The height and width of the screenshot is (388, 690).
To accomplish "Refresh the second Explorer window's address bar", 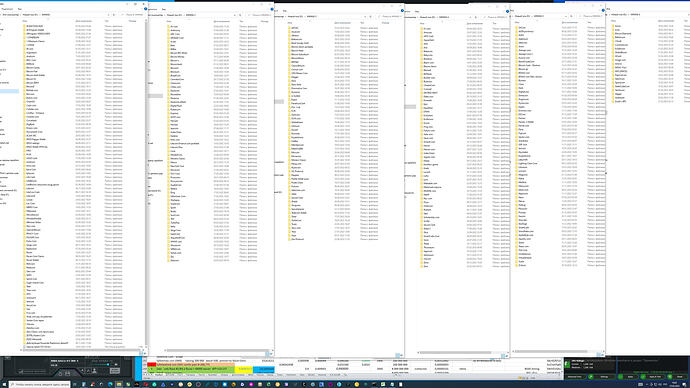I will tap(240, 15).
